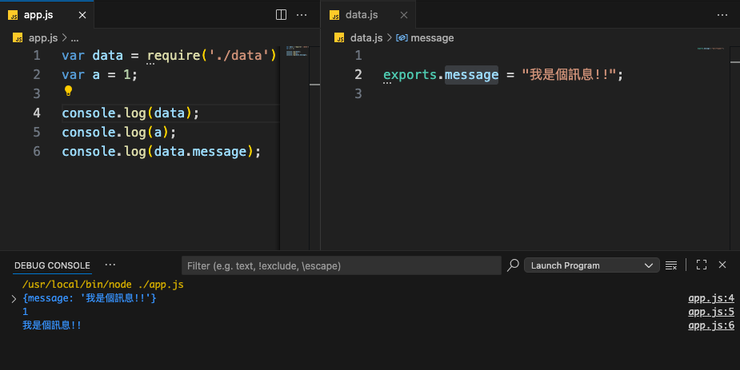Close the app.js tab
The image size is (740, 370).
[x=82, y=15]
